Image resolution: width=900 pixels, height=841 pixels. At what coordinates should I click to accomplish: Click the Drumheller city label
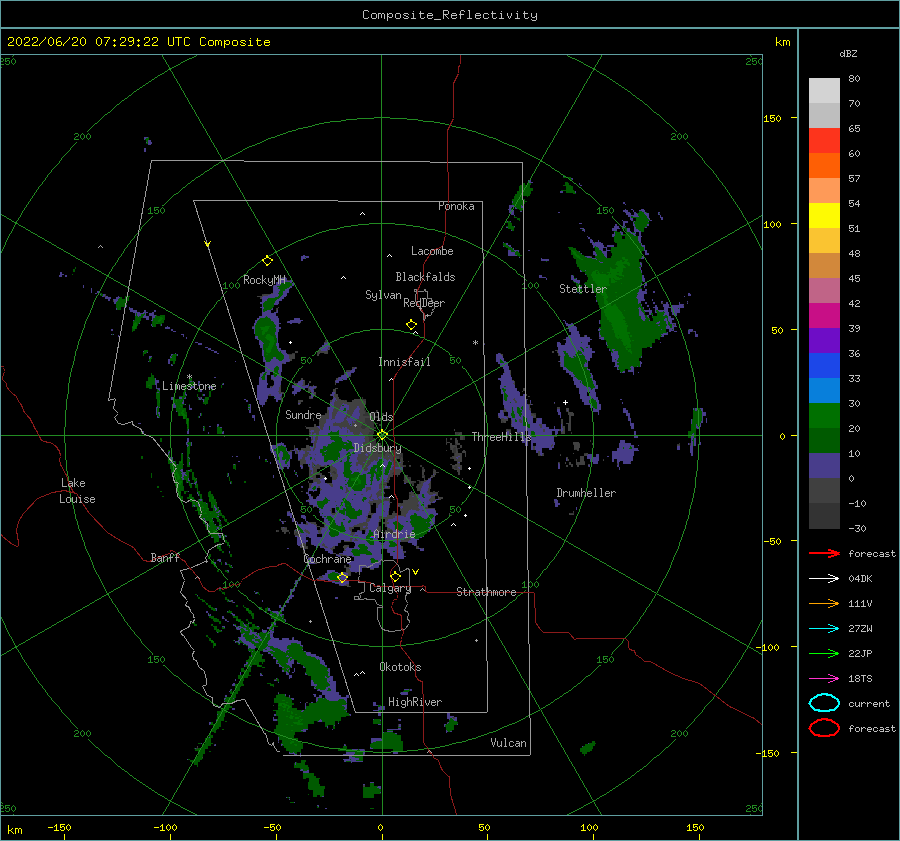click(x=586, y=493)
